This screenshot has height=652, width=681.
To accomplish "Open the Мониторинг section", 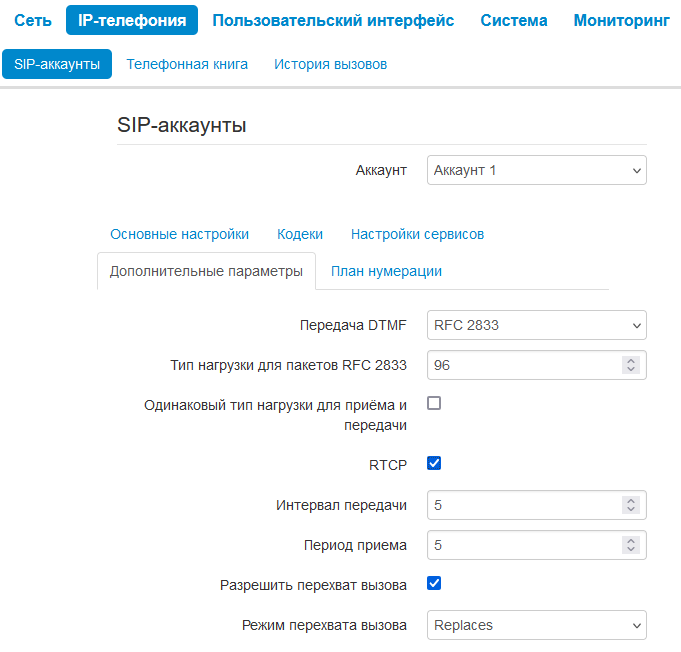I will click(x=621, y=20).
